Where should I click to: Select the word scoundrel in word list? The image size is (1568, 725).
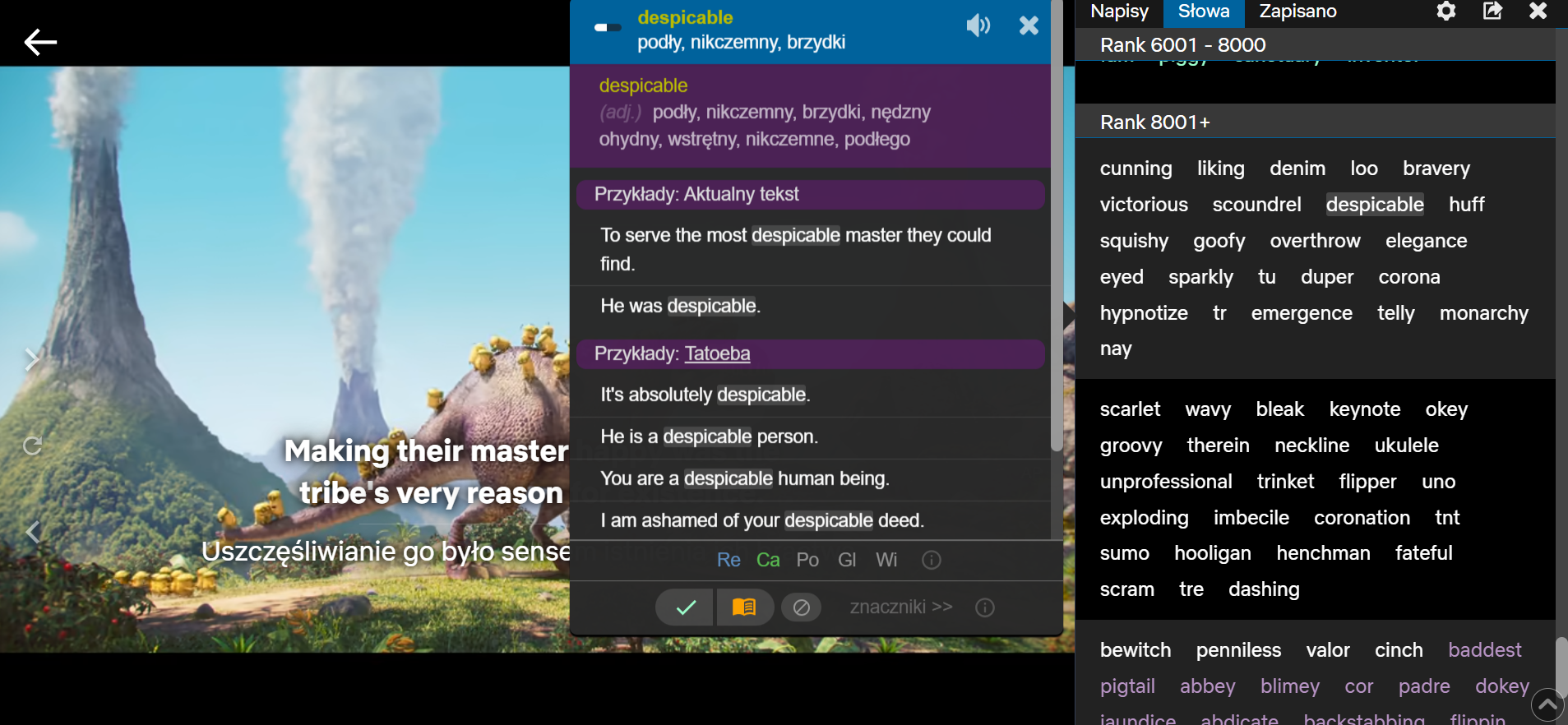pos(1256,205)
